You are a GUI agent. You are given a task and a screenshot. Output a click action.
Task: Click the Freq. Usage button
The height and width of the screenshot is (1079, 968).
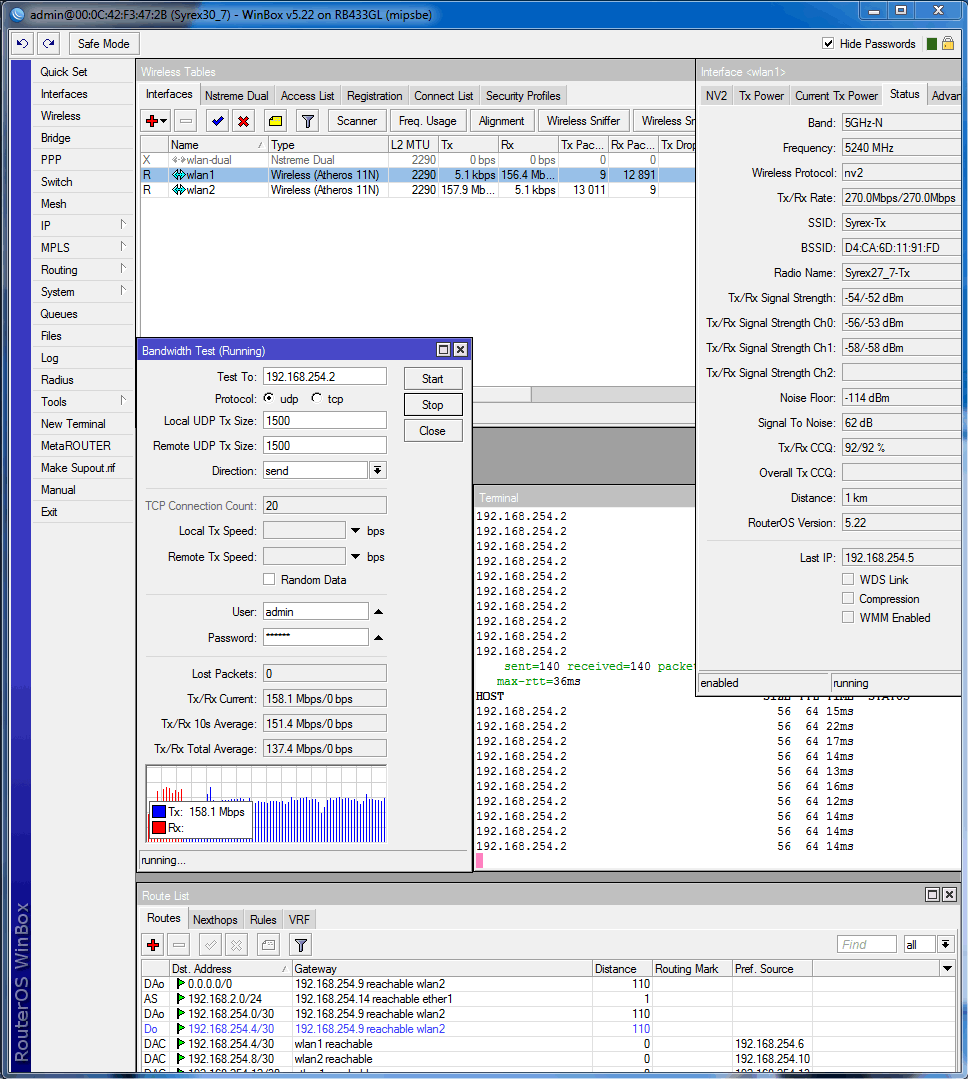(428, 121)
